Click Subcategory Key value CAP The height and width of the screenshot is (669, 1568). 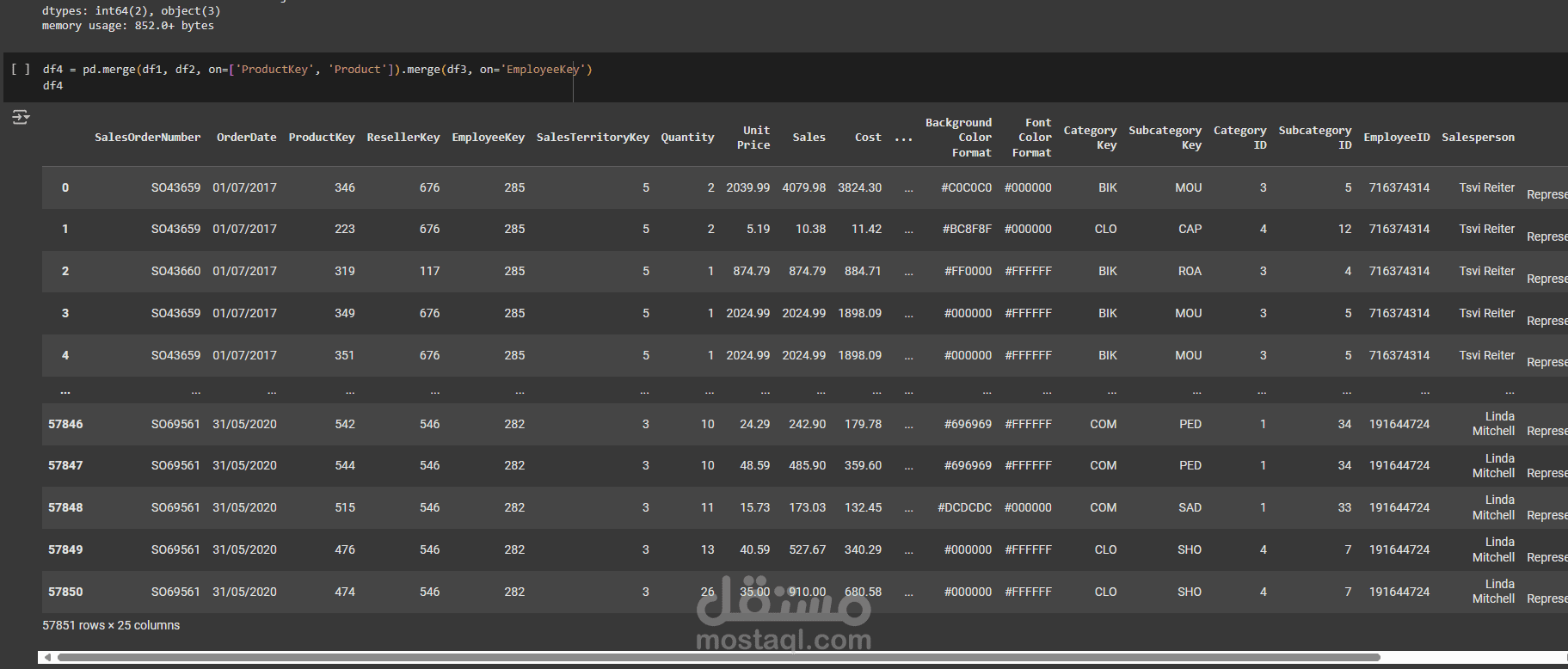[1190, 229]
